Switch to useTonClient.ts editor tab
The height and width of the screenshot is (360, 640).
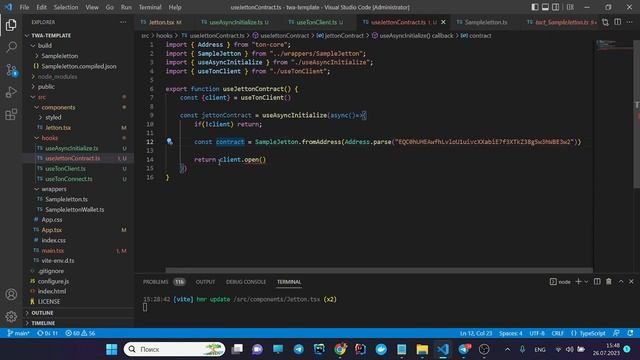[316, 22]
